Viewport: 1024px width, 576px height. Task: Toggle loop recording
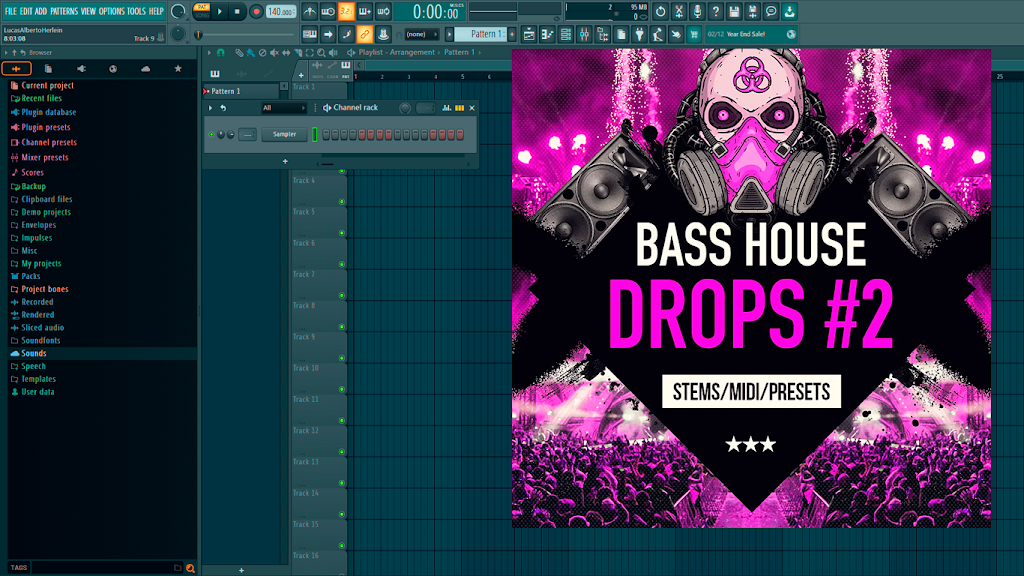(383, 11)
